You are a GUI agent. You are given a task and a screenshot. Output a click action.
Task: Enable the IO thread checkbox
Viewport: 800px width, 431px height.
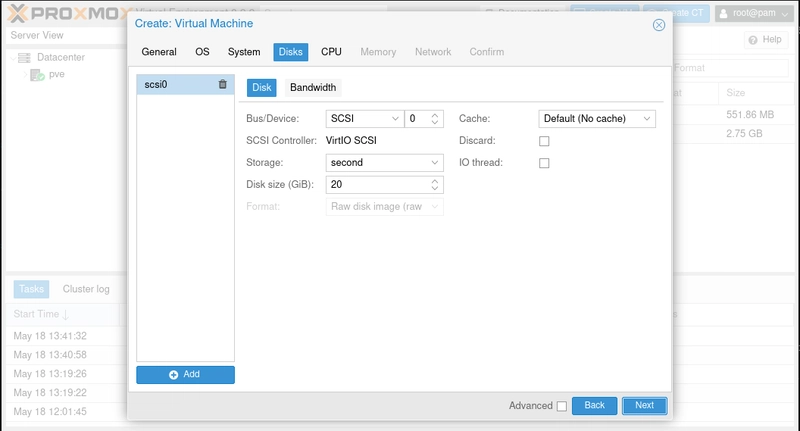[544, 163]
